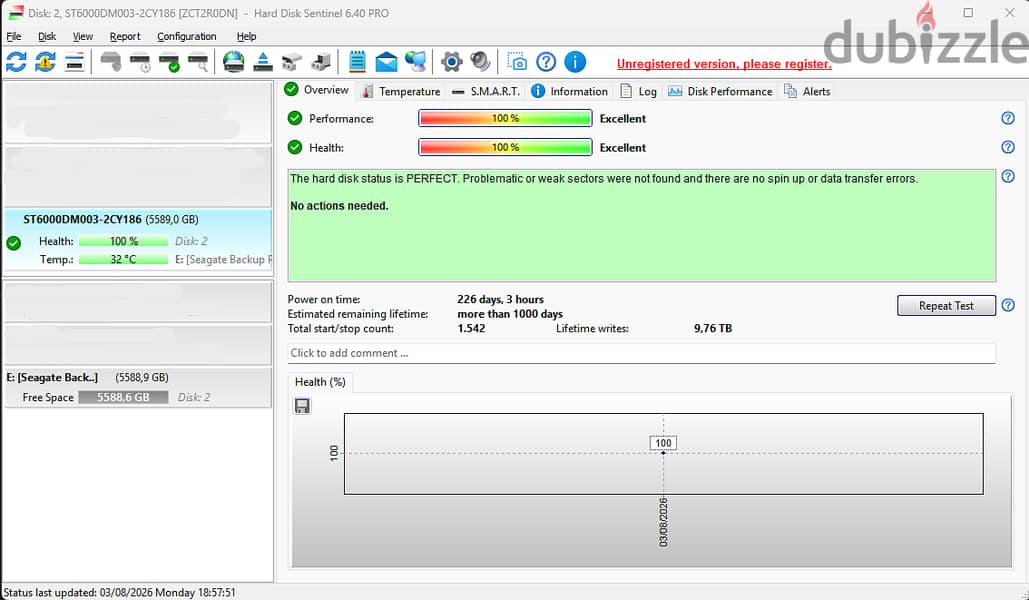Click the blue eject disk toolbar icon
Image resolution: width=1029 pixels, height=600 pixels.
pyautogui.click(x=262, y=62)
